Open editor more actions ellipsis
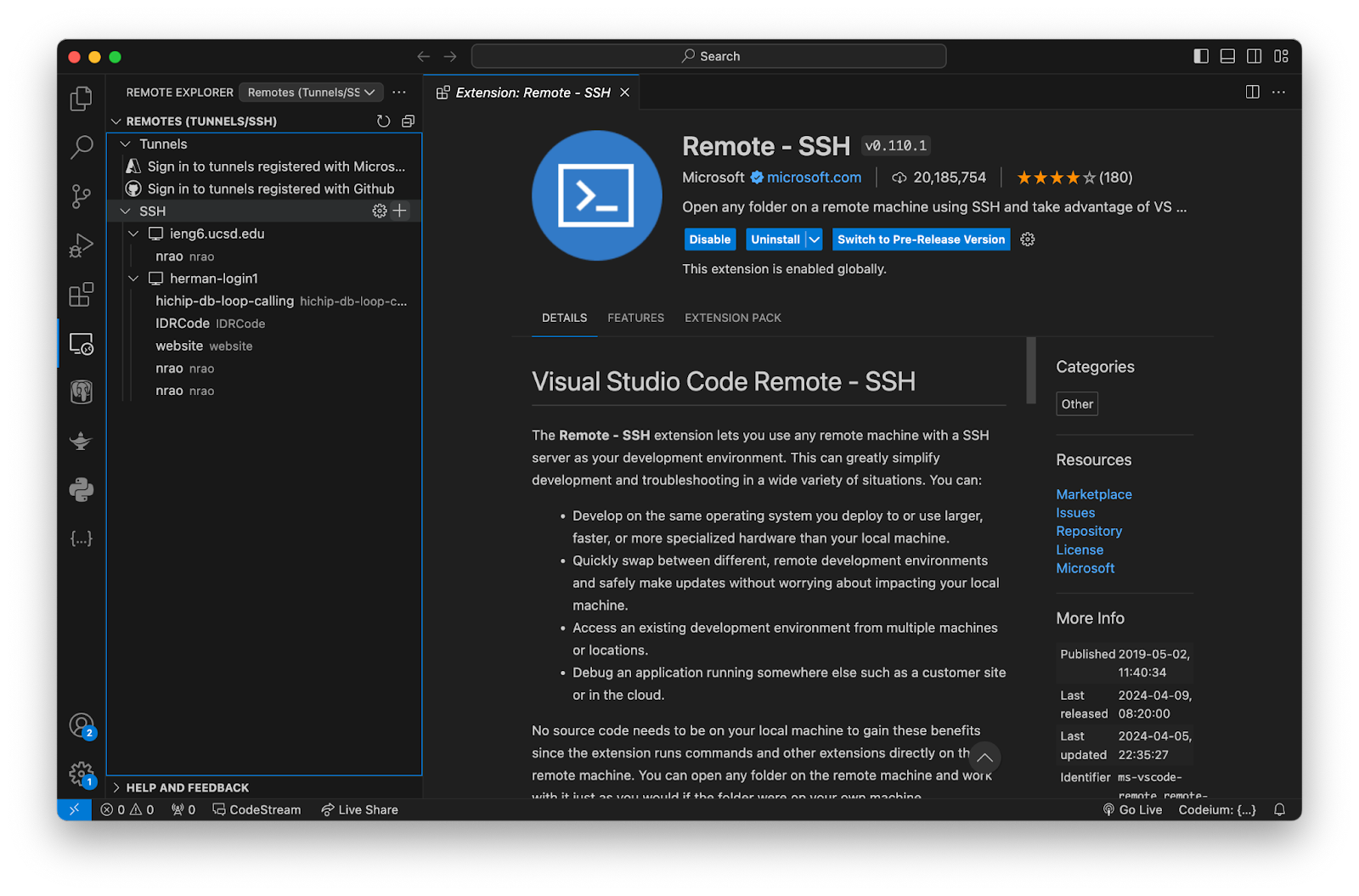Image resolution: width=1359 pixels, height=896 pixels. 1278,92
